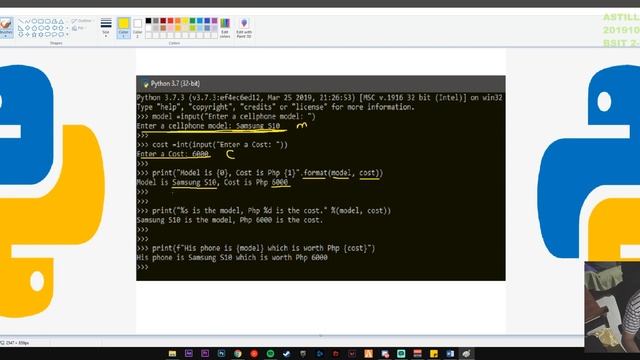Open File Explorer from taskbar

point(172,353)
